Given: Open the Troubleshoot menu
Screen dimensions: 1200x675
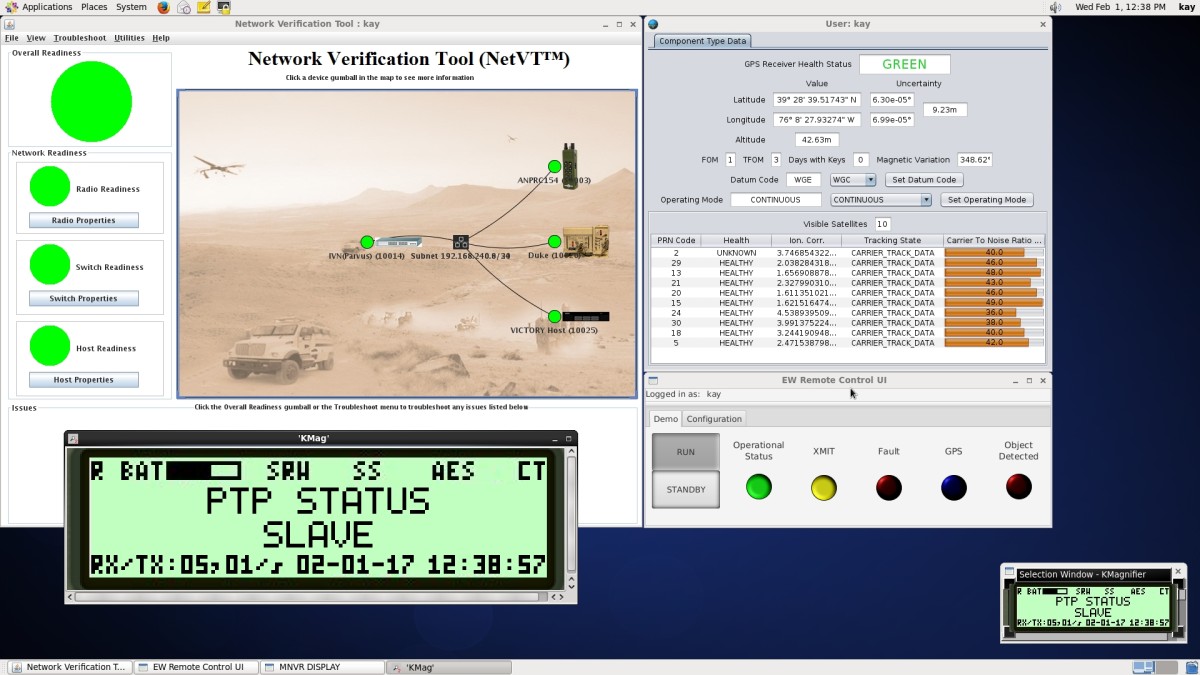Looking at the screenshot, I should 79,38.
